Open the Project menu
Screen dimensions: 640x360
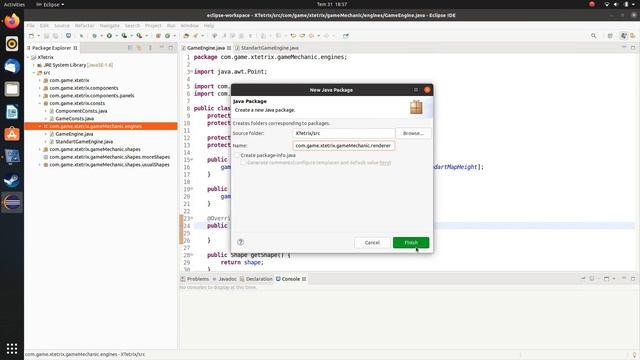(x=153, y=25)
